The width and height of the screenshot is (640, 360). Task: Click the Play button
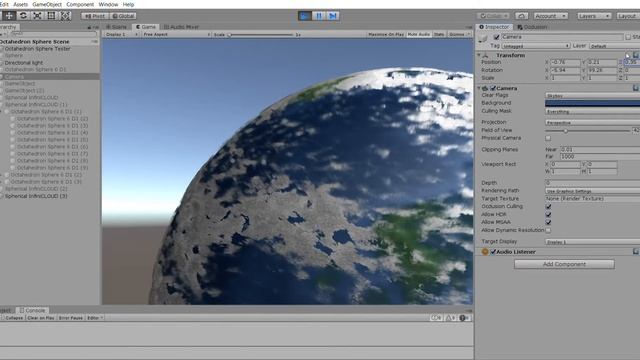304,16
